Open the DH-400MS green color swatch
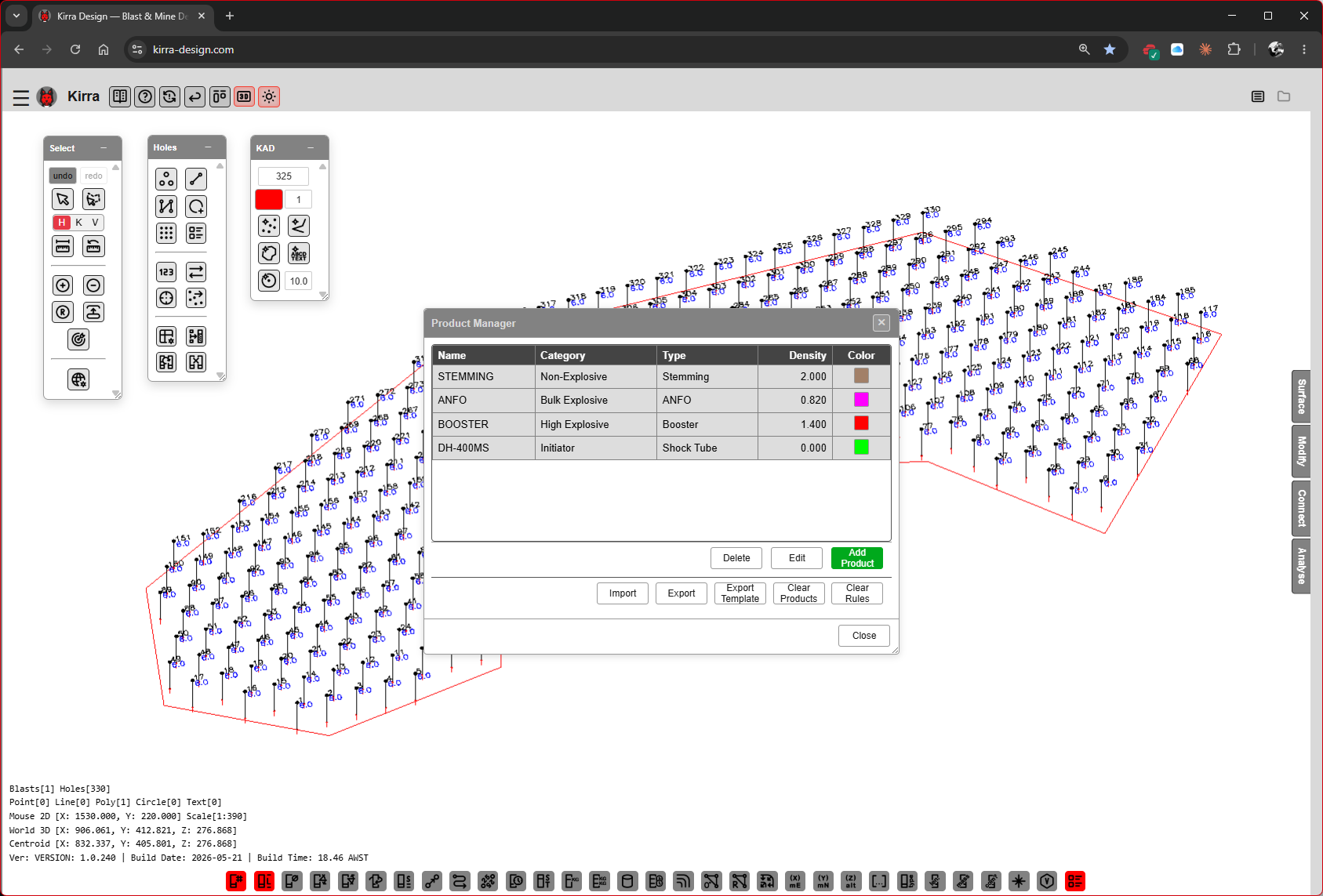This screenshot has height=896, width=1323. pos(861,448)
